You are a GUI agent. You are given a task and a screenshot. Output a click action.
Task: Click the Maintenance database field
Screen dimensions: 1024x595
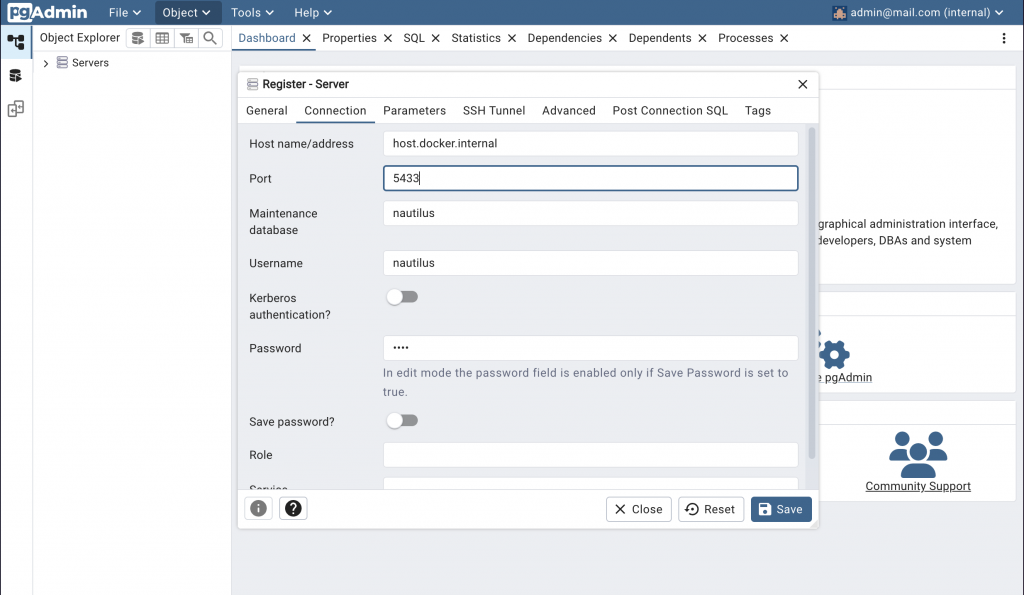coord(590,214)
